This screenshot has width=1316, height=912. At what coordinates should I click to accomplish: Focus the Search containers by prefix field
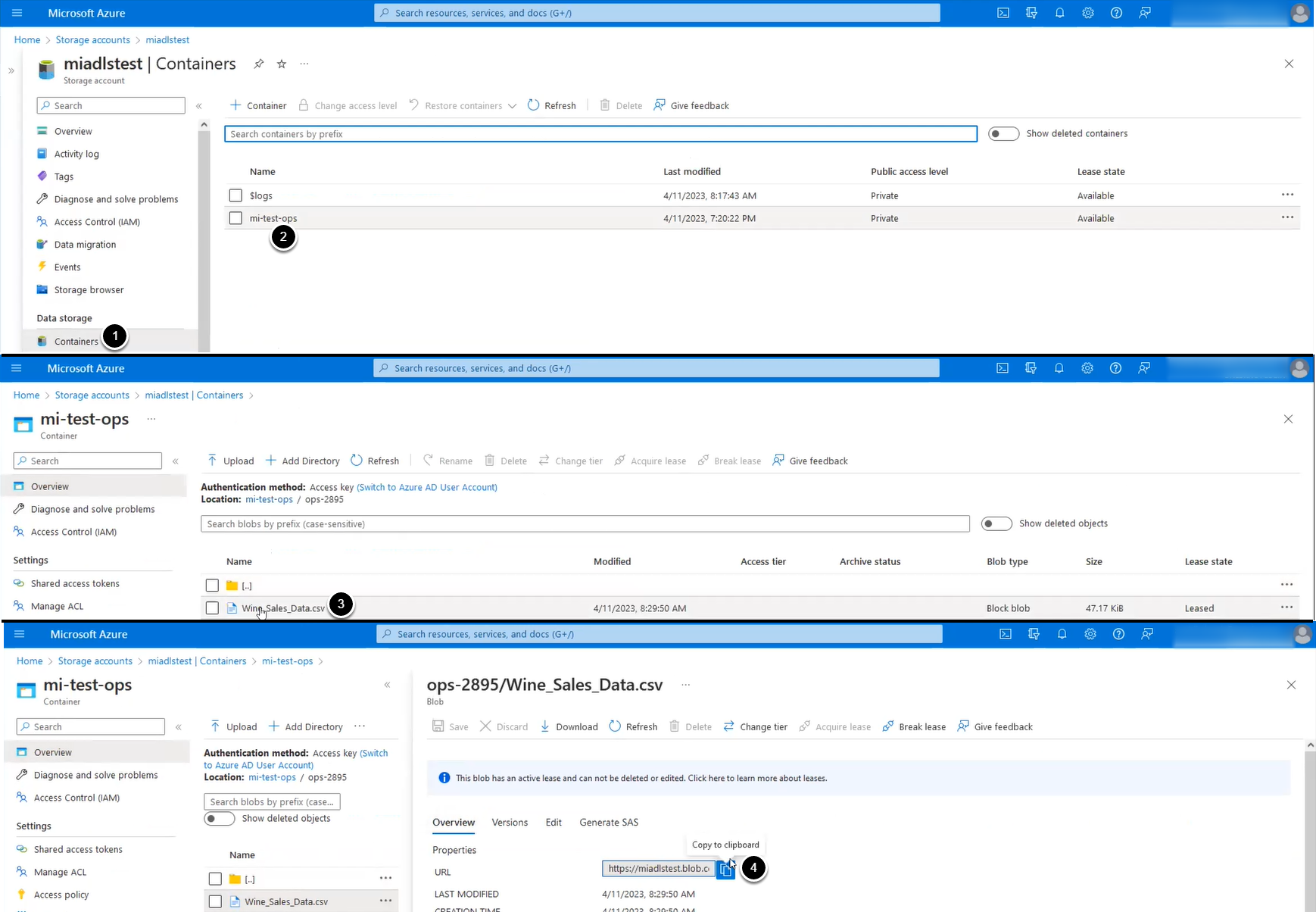pyautogui.click(x=601, y=134)
